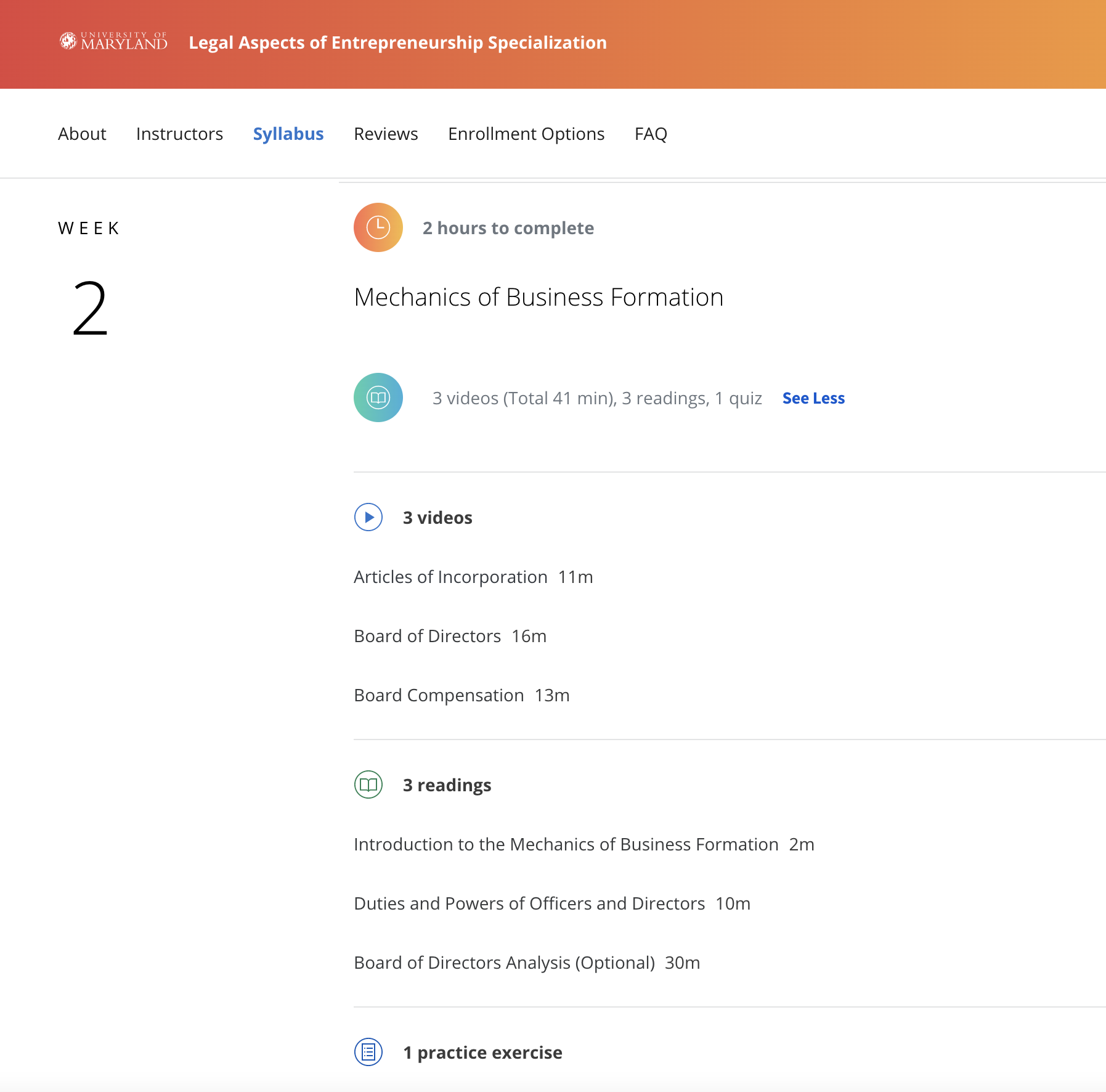Play the Board of Directors 16m video
The height and width of the screenshot is (1092, 1106).
[x=427, y=636]
